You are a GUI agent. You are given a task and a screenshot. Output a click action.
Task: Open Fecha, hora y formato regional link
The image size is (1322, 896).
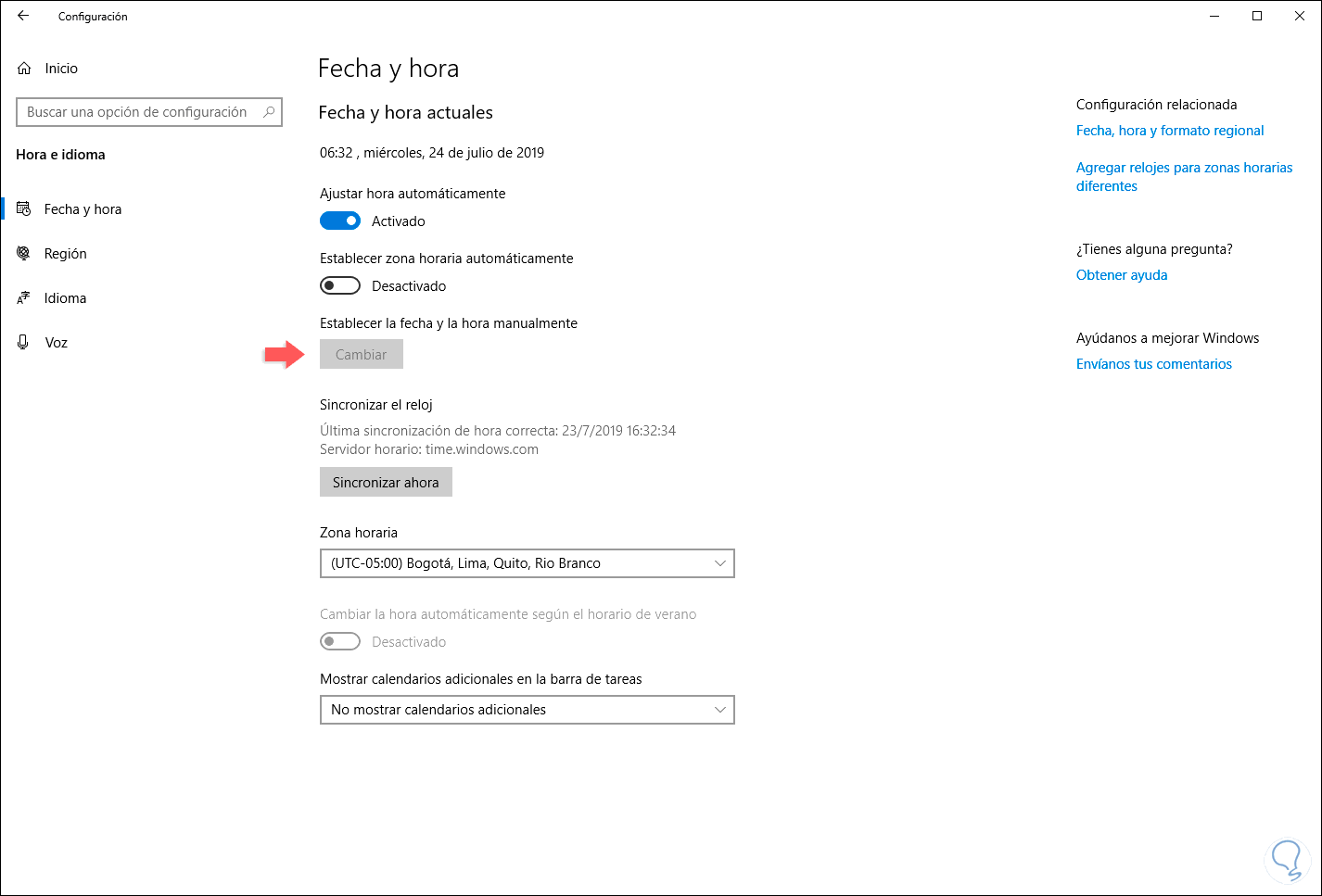click(x=1170, y=131)
